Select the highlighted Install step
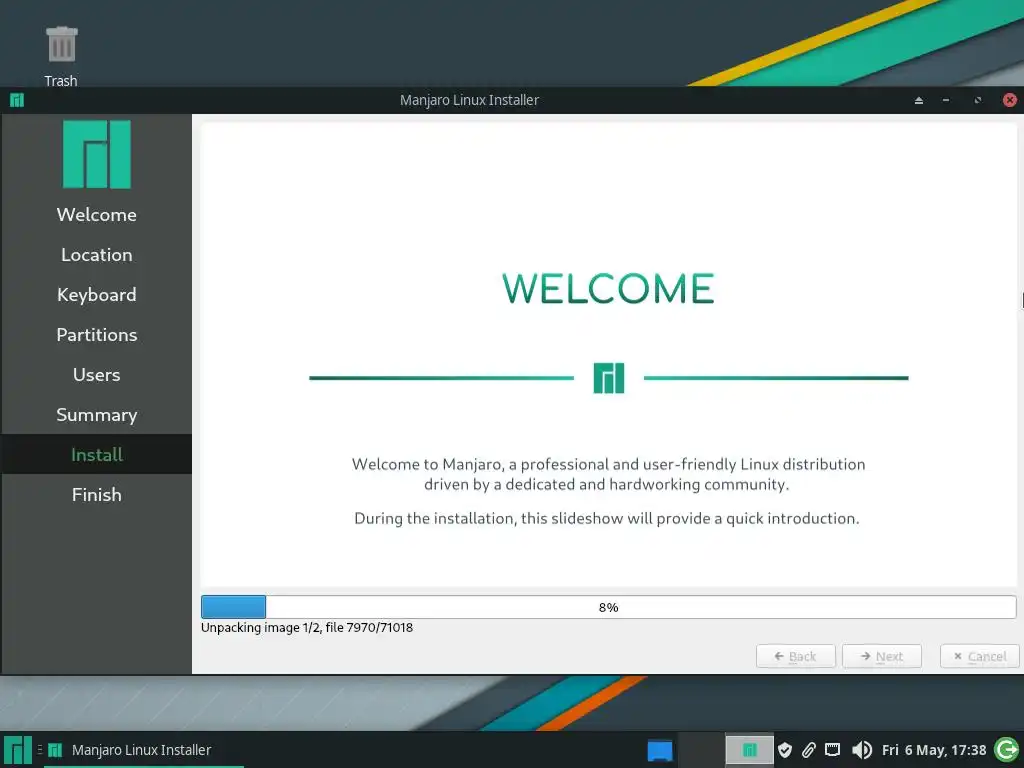The image size is (1024, 768). click(x=97, y=455)
